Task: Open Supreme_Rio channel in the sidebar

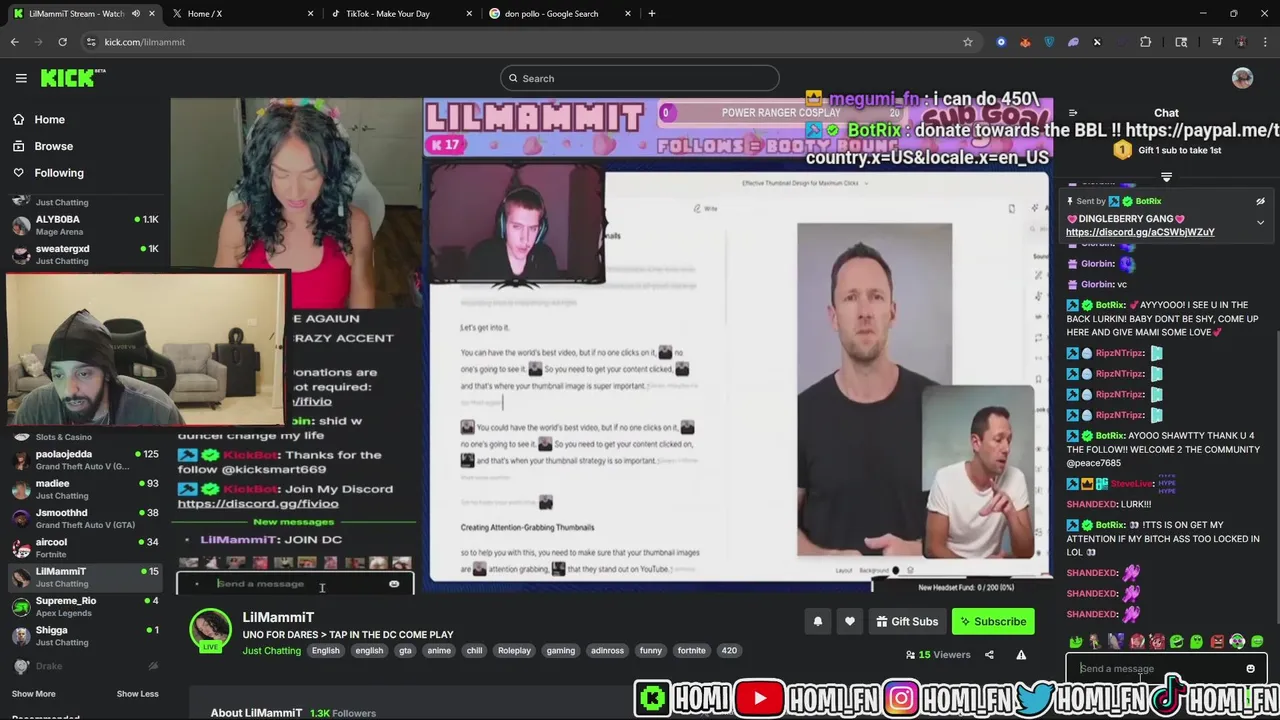Action: [x=85, y=606]
